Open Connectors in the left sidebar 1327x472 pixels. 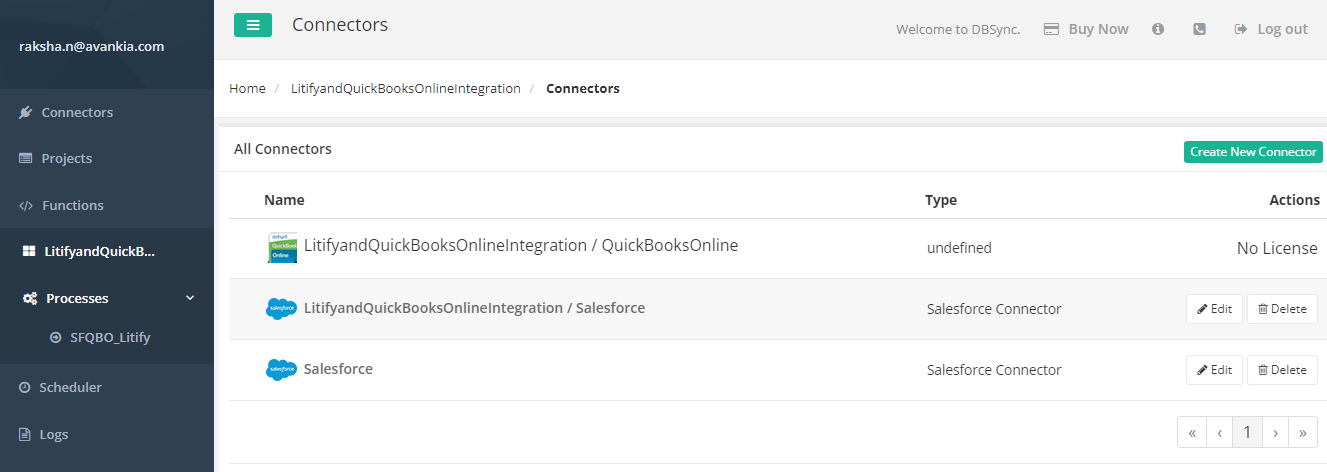click(77, 112)
